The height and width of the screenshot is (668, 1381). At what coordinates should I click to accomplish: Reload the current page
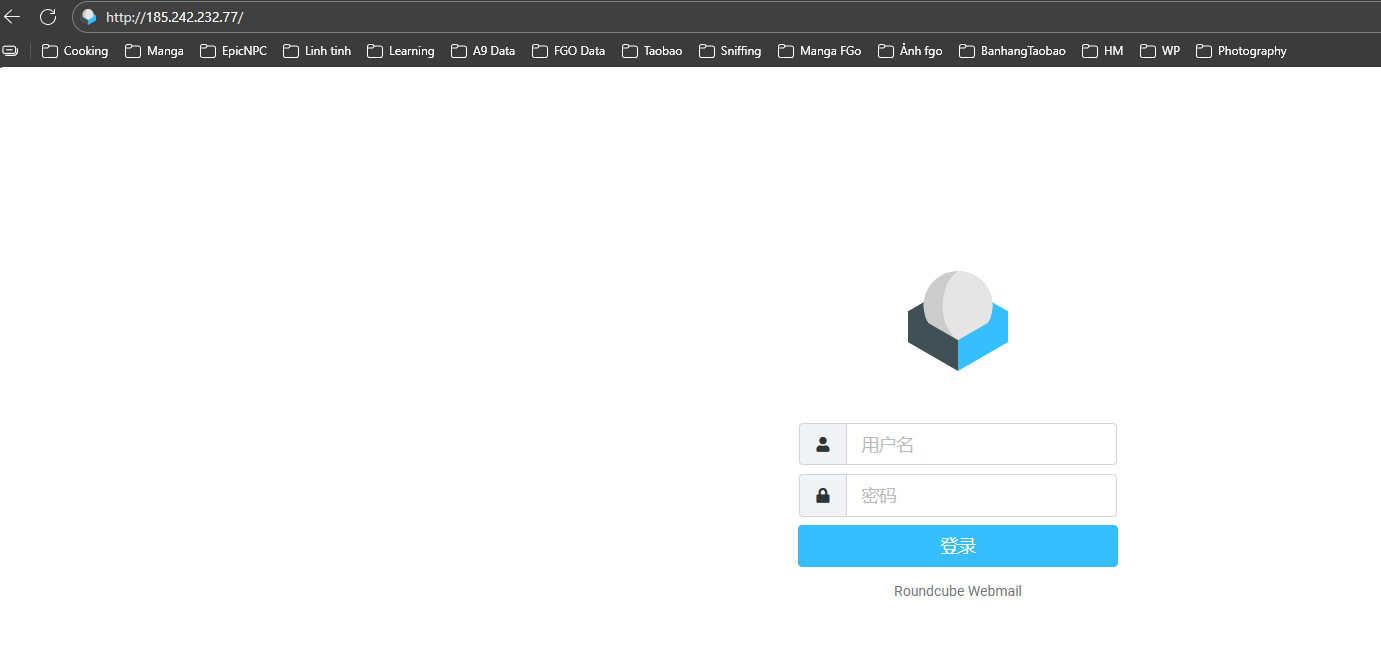[x=47, y=17]
